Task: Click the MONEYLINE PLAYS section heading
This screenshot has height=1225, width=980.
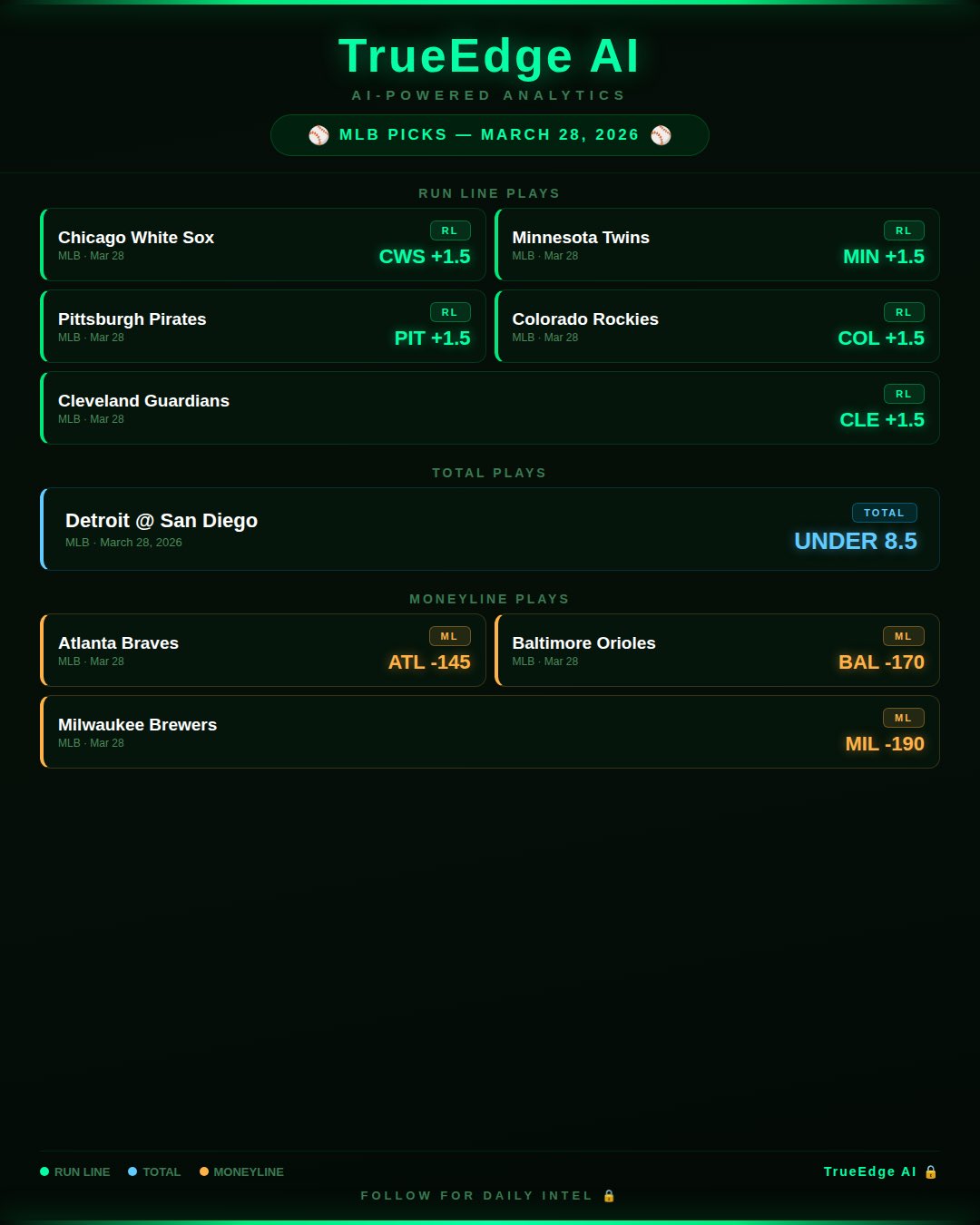Action: click(490, 599)
